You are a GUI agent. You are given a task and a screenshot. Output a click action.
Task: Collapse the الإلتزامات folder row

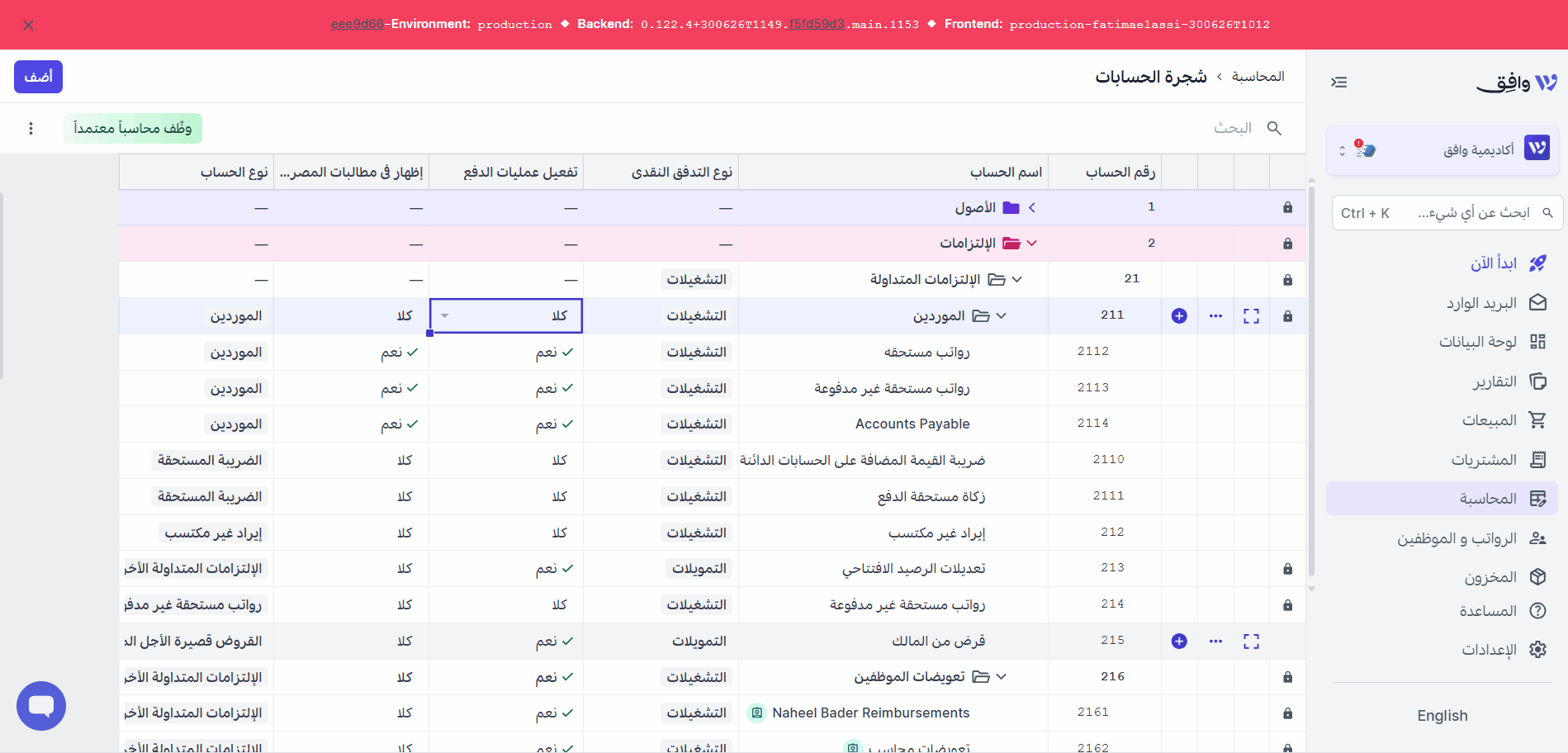coord(1032,244)
